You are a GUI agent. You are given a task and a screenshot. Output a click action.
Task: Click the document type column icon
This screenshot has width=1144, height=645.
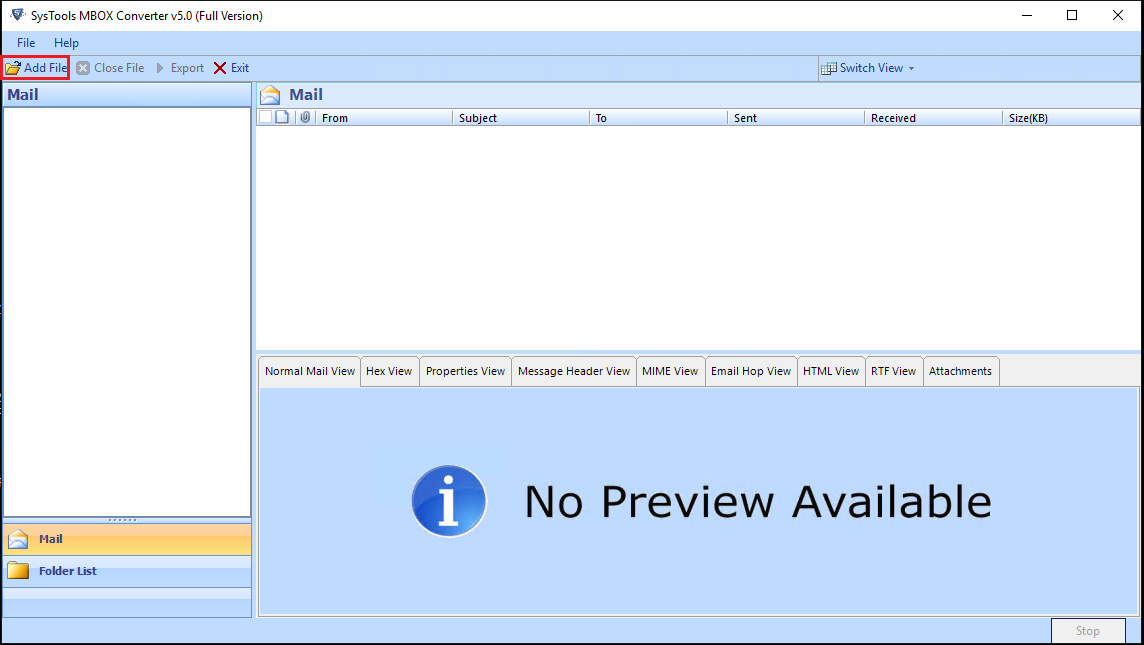coord(282,117)
